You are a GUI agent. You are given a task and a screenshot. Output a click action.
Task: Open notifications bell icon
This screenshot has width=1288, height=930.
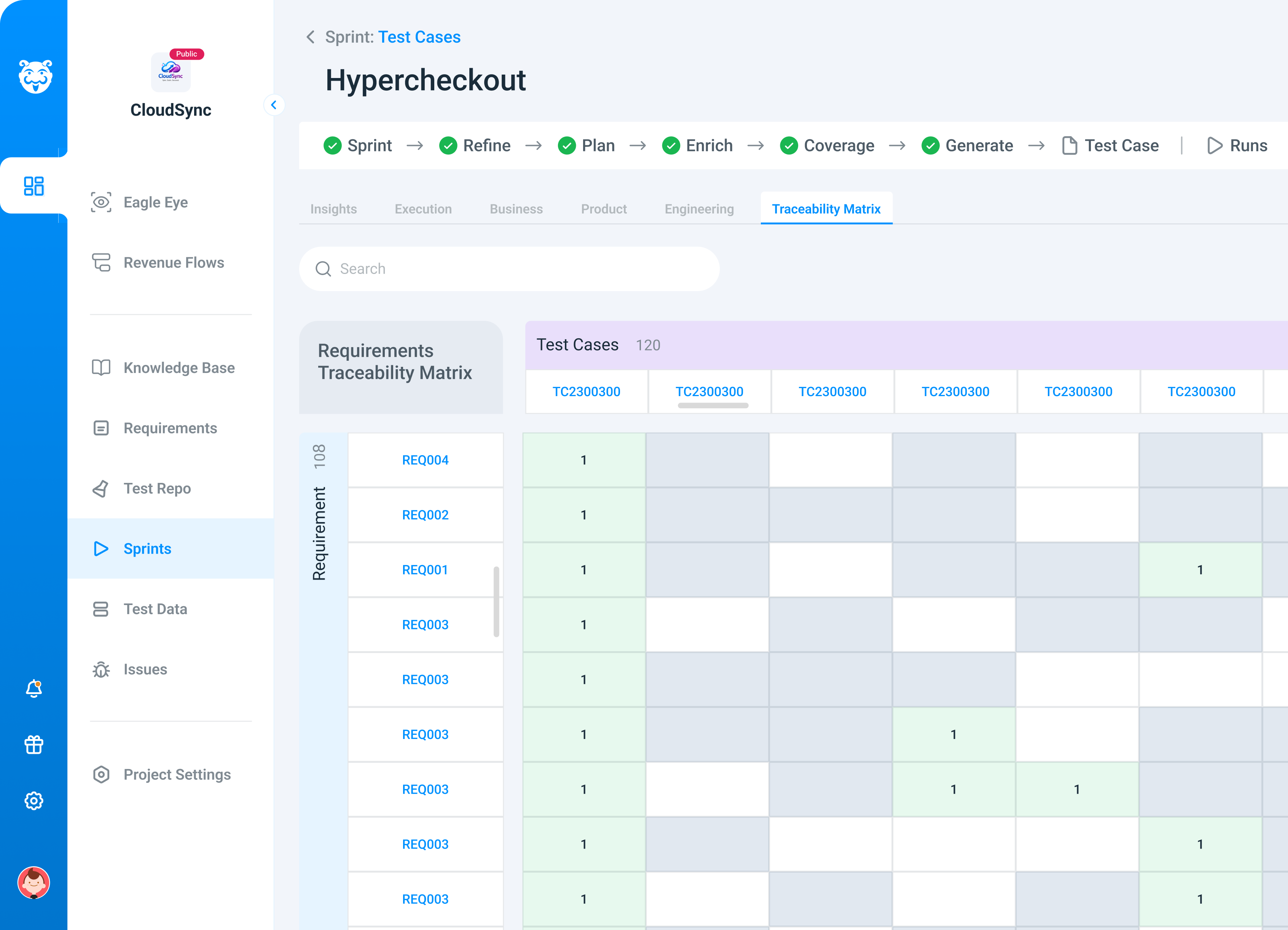click(x=33, y=688)
